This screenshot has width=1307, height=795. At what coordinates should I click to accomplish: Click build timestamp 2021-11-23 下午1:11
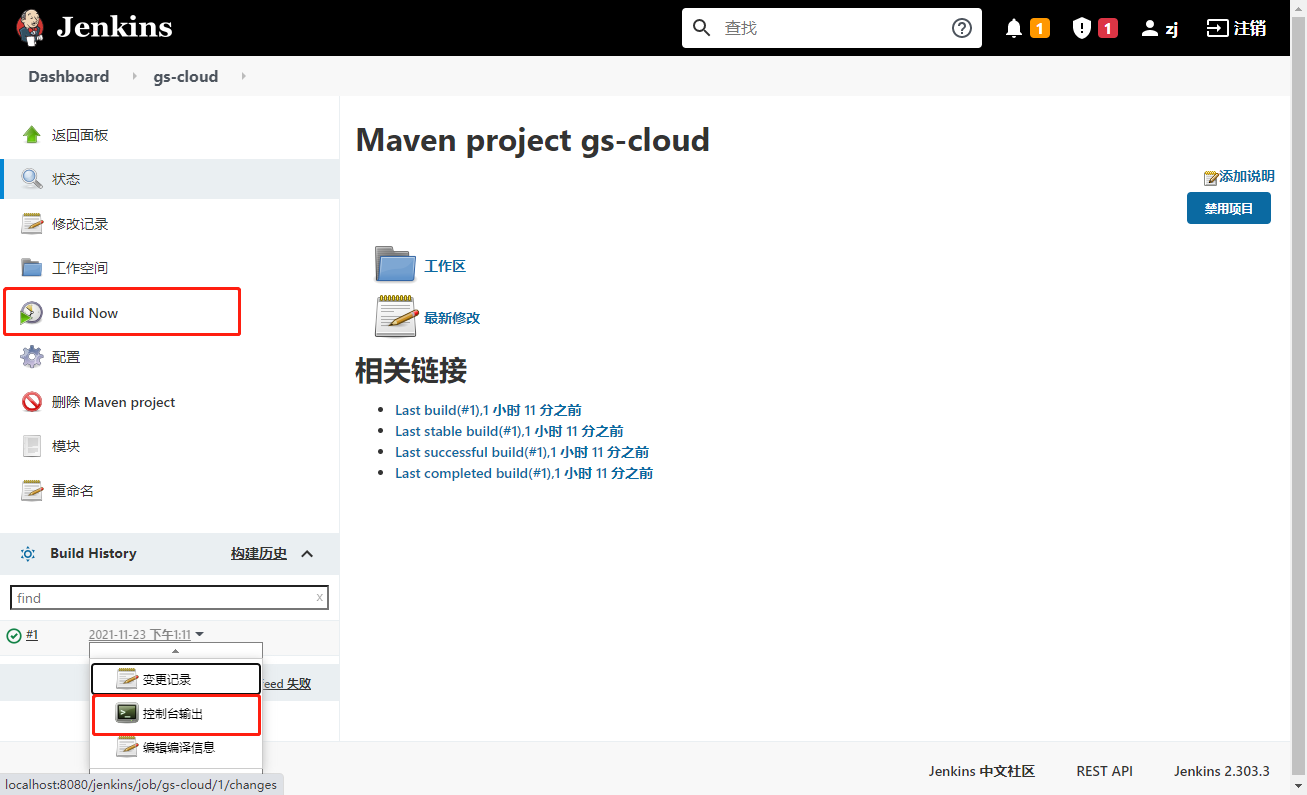click(140, 635)
